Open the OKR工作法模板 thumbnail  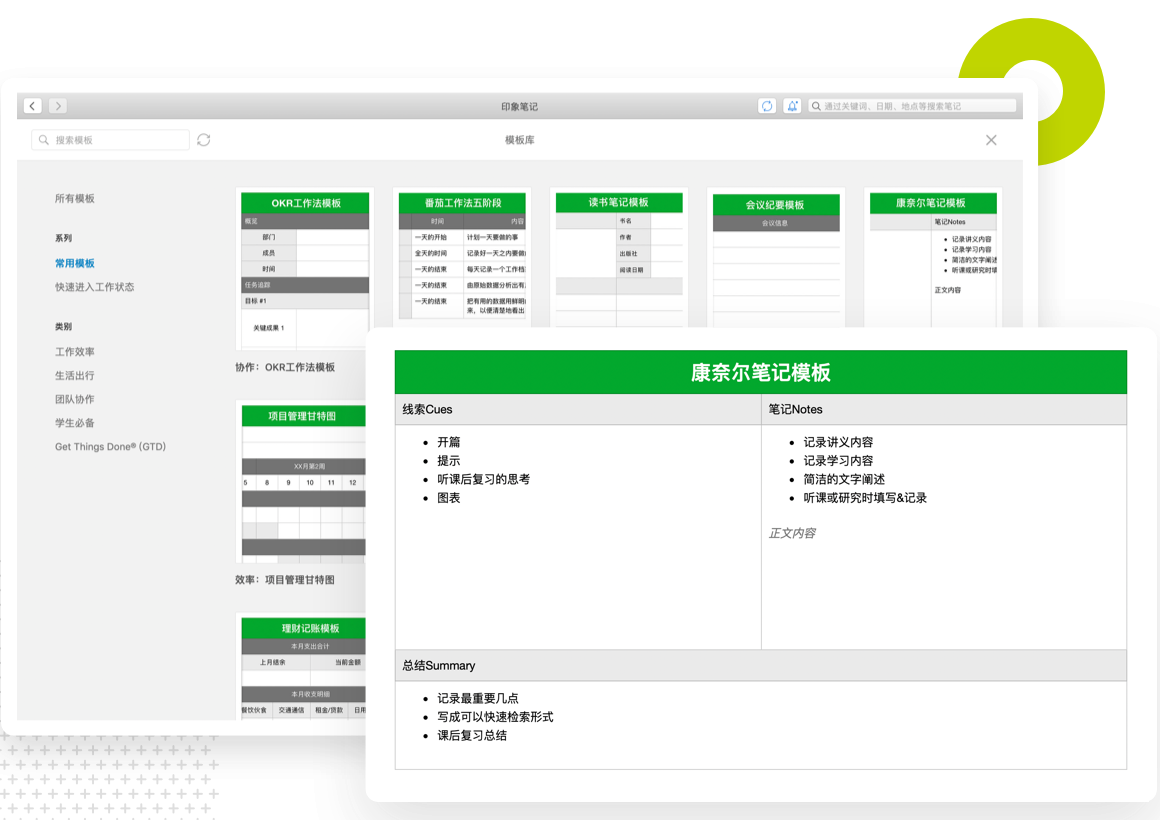pos(305,260)
